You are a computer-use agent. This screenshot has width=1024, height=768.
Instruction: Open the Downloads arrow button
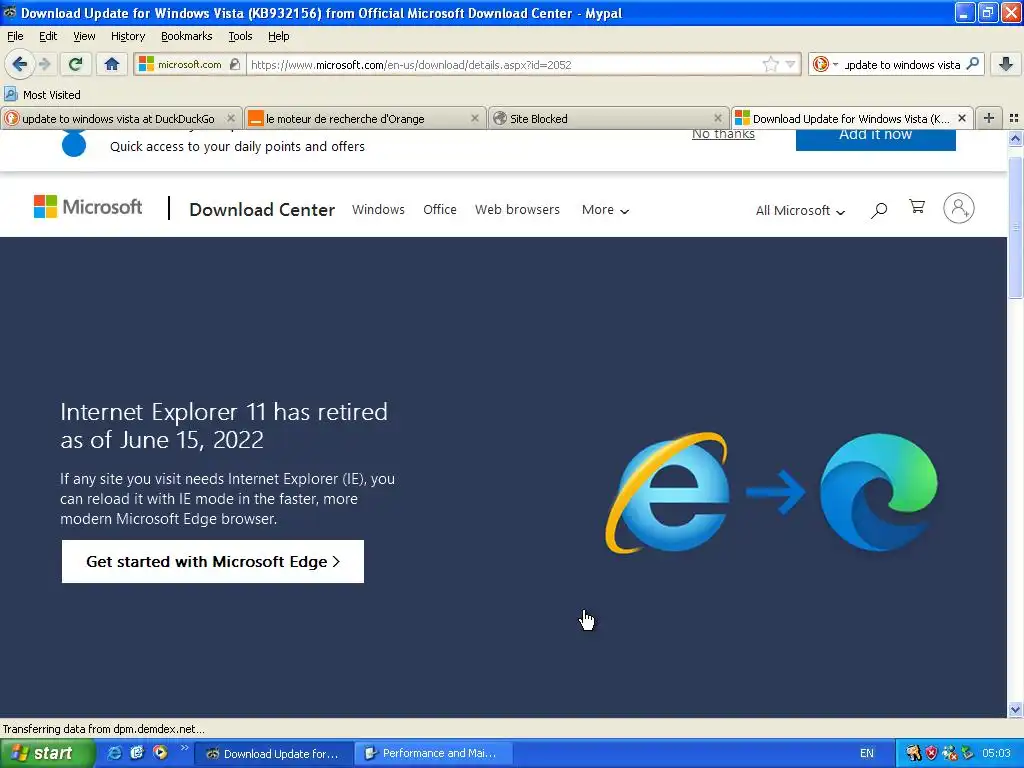pos(1006,64)
